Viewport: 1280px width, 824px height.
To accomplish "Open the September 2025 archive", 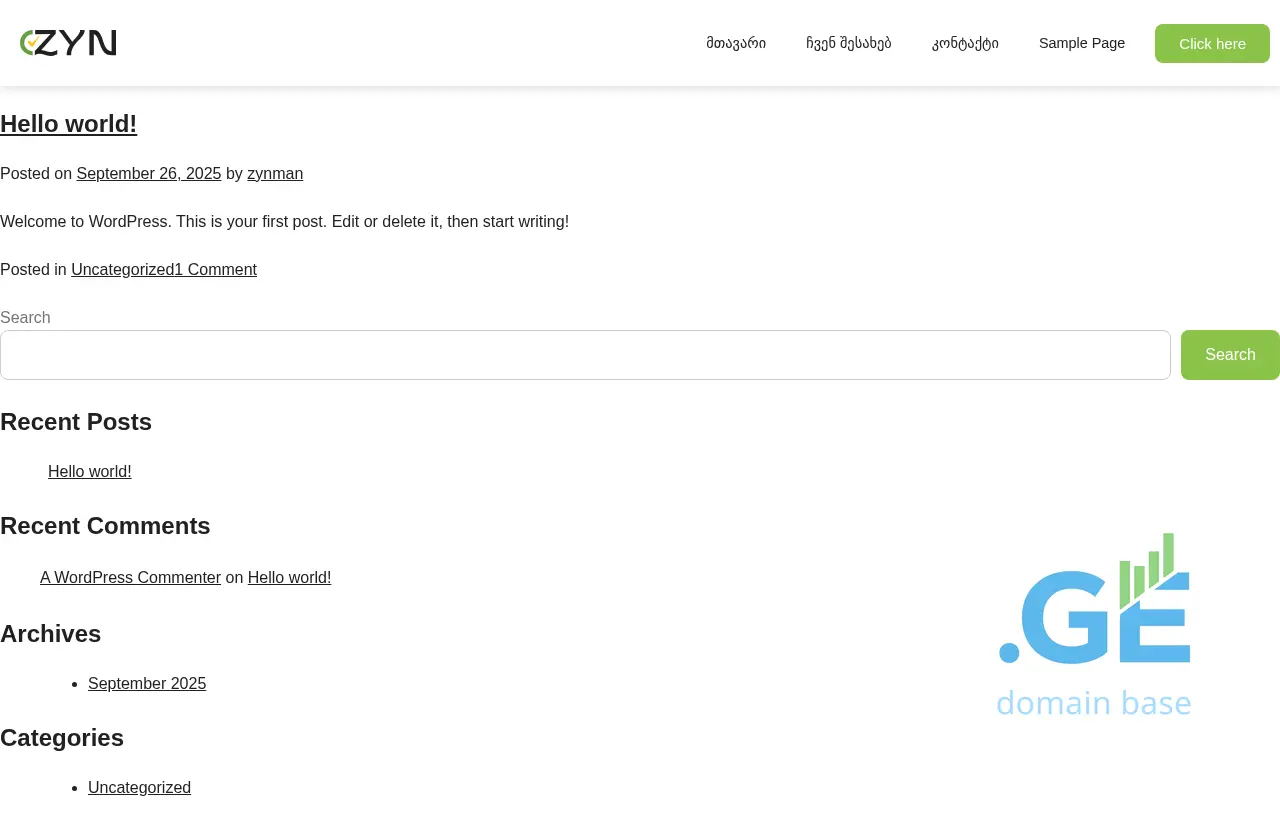I will (147, 684).
